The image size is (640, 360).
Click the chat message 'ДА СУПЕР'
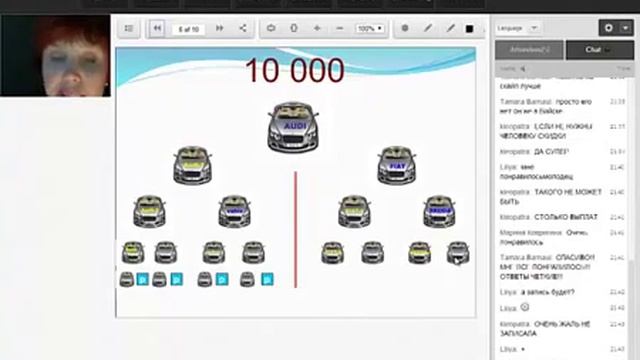coord(551,151)
